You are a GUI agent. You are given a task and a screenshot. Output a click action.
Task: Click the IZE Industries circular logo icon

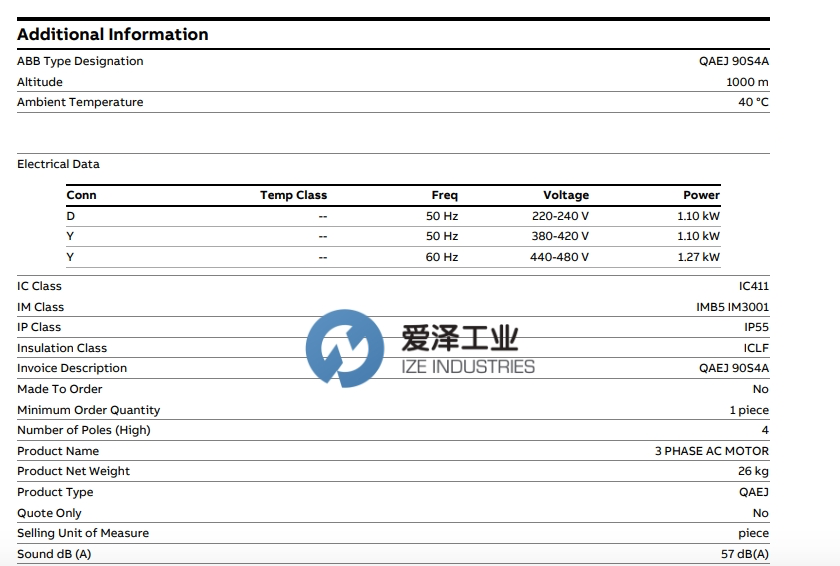click(x=345, y=347)
